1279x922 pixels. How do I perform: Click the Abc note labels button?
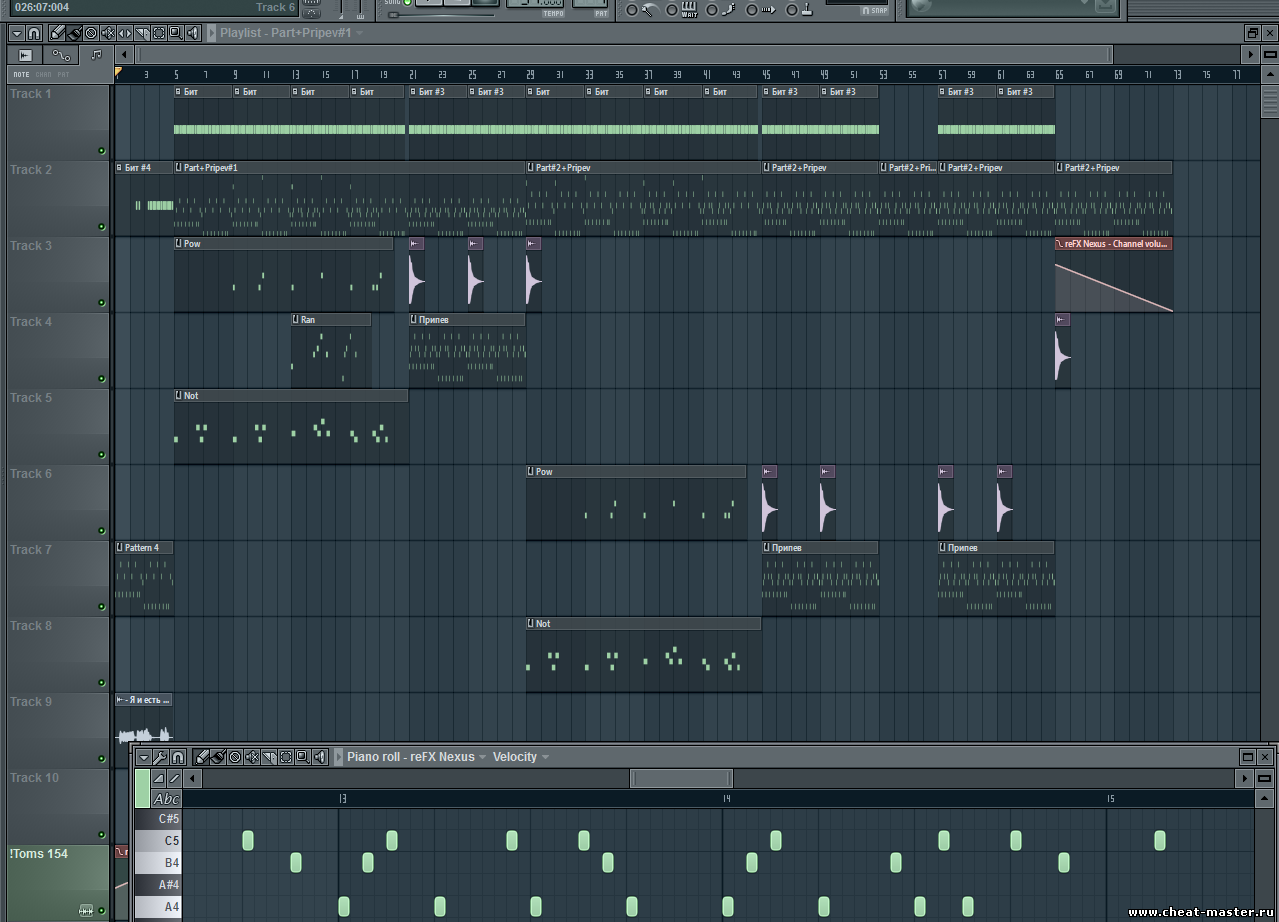pos(166,799)
